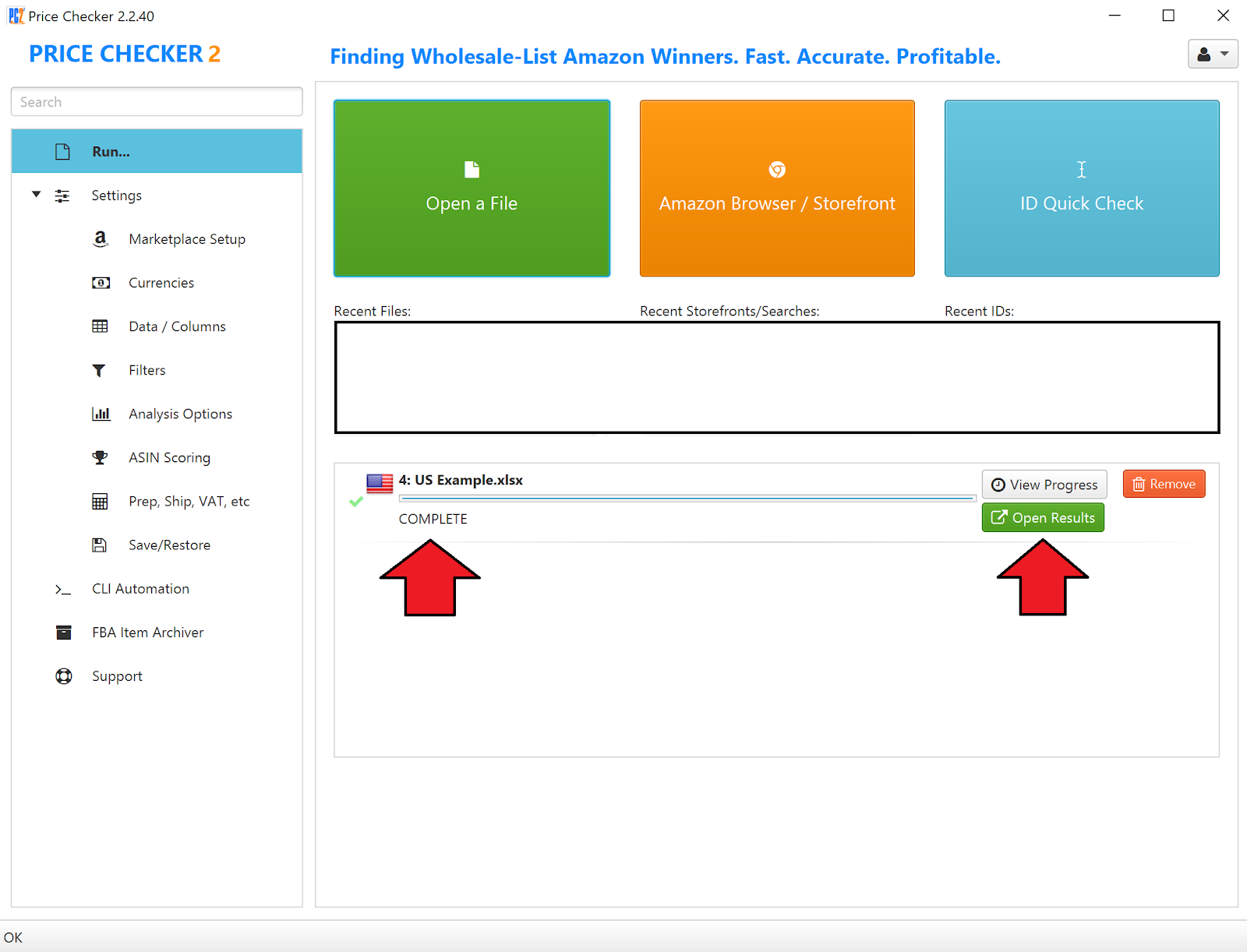Click the Analysis Options bar chart icon
The height and width of the screenshot is (952, 1247).
(101, 414)
